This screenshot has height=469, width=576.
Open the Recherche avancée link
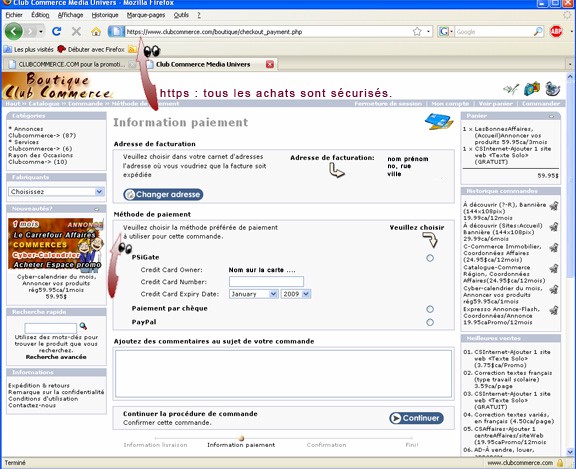pos(56,357)
